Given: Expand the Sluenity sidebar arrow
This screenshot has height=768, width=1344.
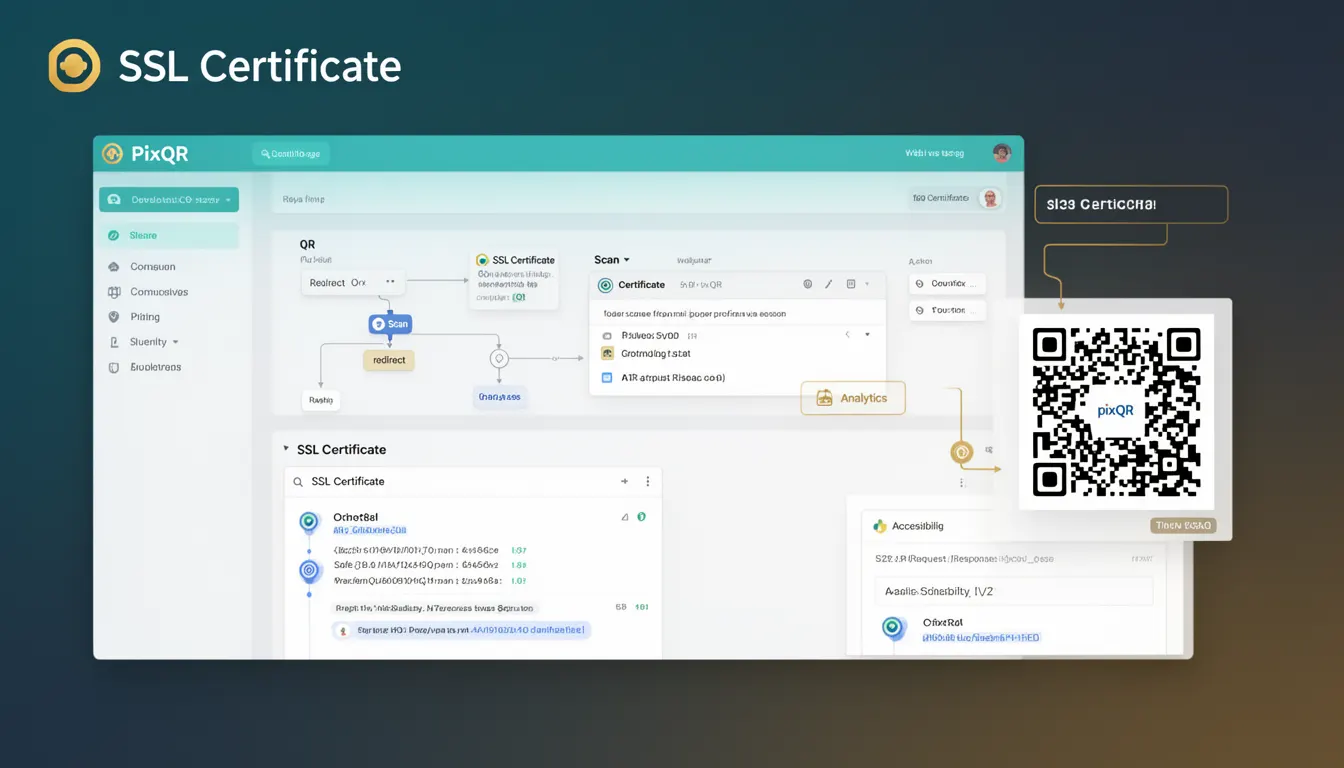Looking at the screenshot, I should 176,342.
